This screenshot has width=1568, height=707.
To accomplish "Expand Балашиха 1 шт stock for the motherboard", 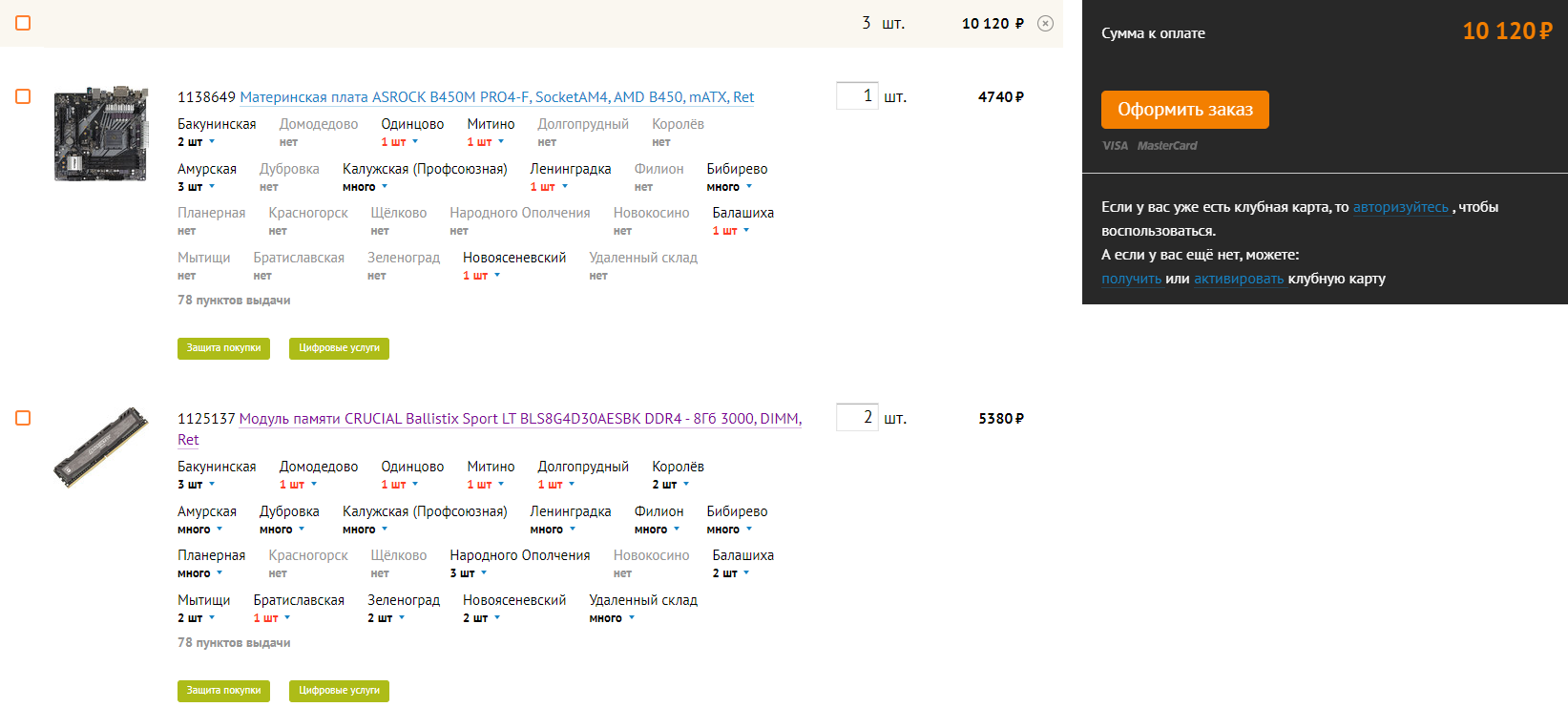I will (x=731, y=231).
